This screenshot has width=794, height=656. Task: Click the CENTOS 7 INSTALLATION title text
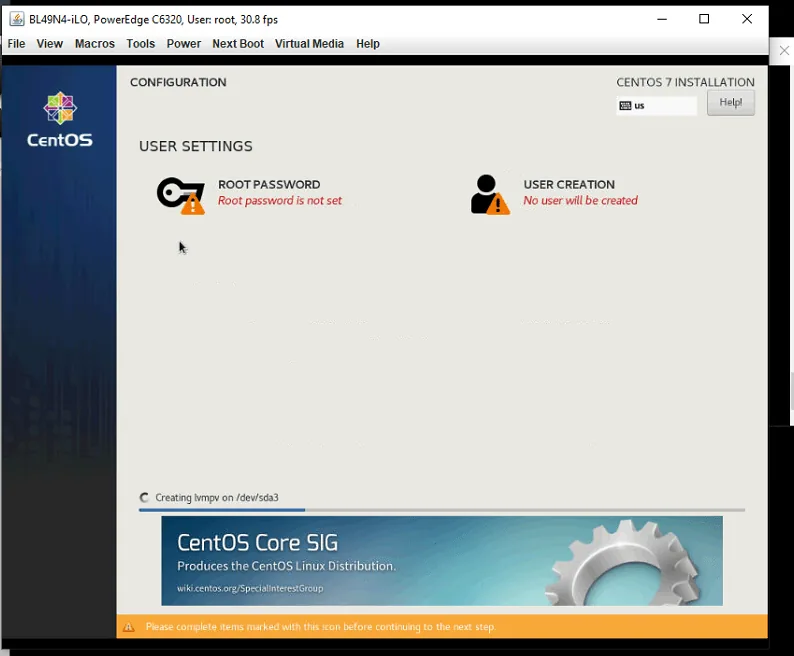point(685,83)
